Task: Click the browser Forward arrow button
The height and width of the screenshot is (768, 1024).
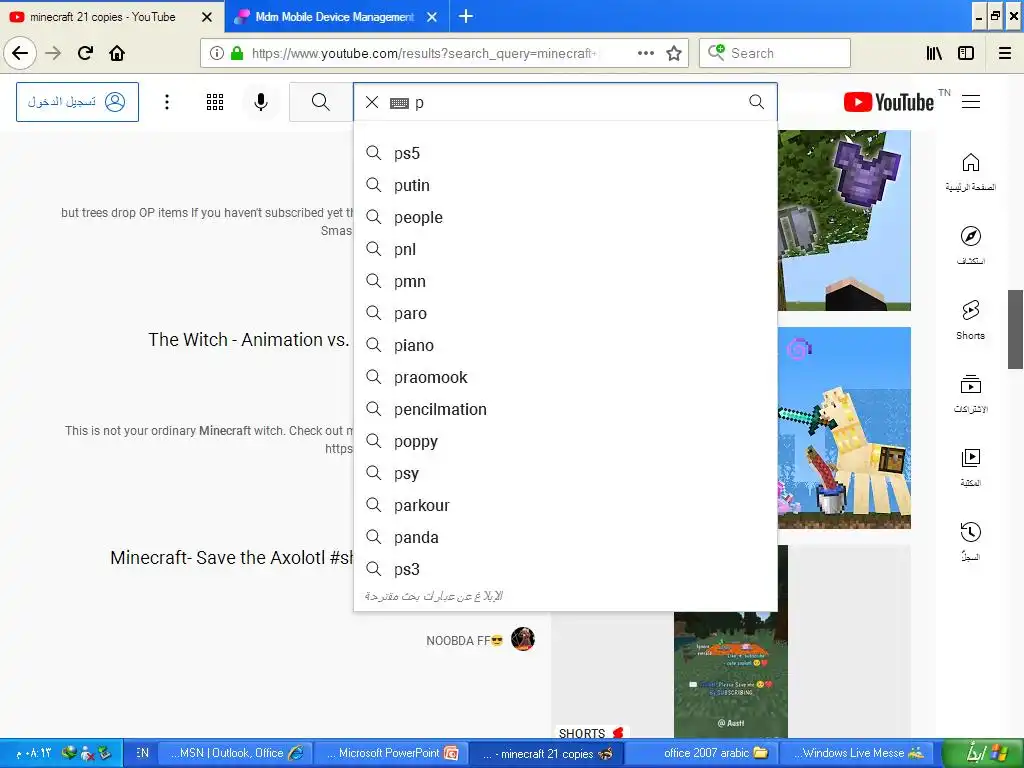Action: [x=54, y=53]
